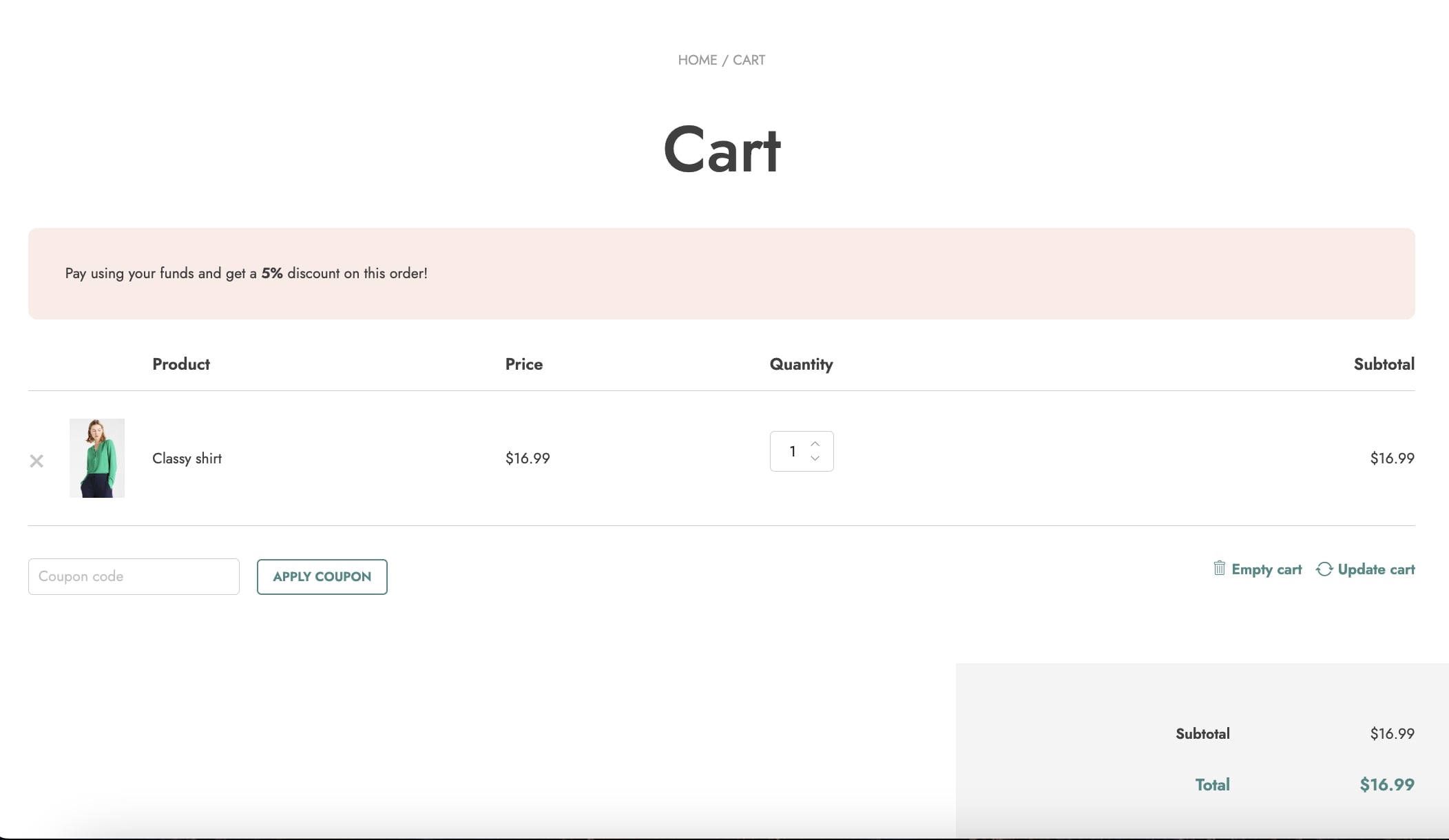Screen dimensions: 1449x840
Task: Select the quantity number field showing 1
Action: click(792, 451)
